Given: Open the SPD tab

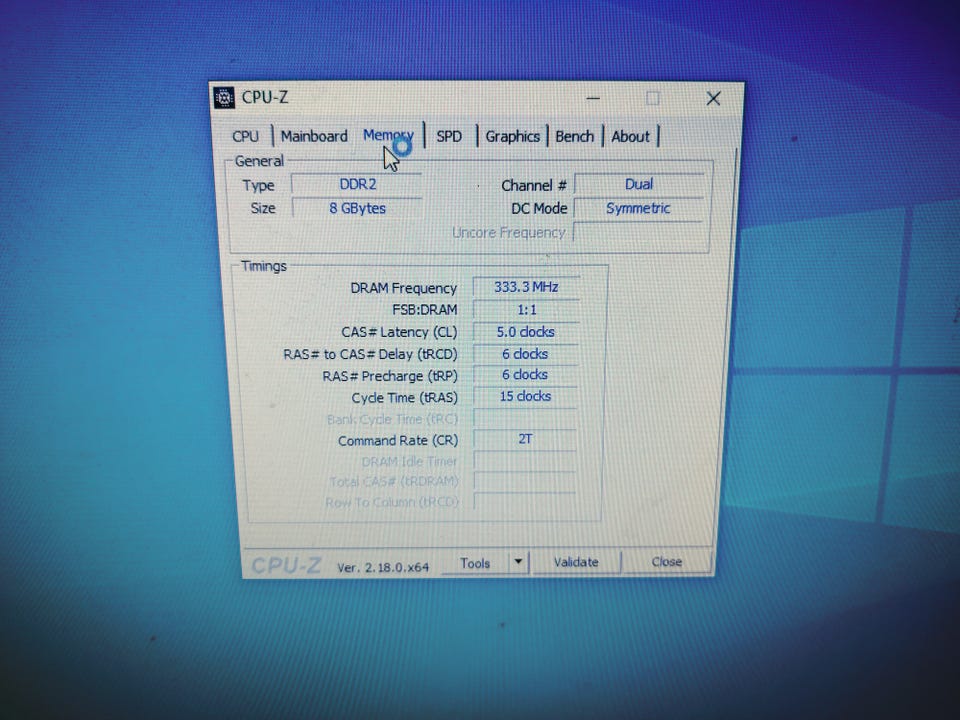Looking at the screenshot, I should point(449,137).
